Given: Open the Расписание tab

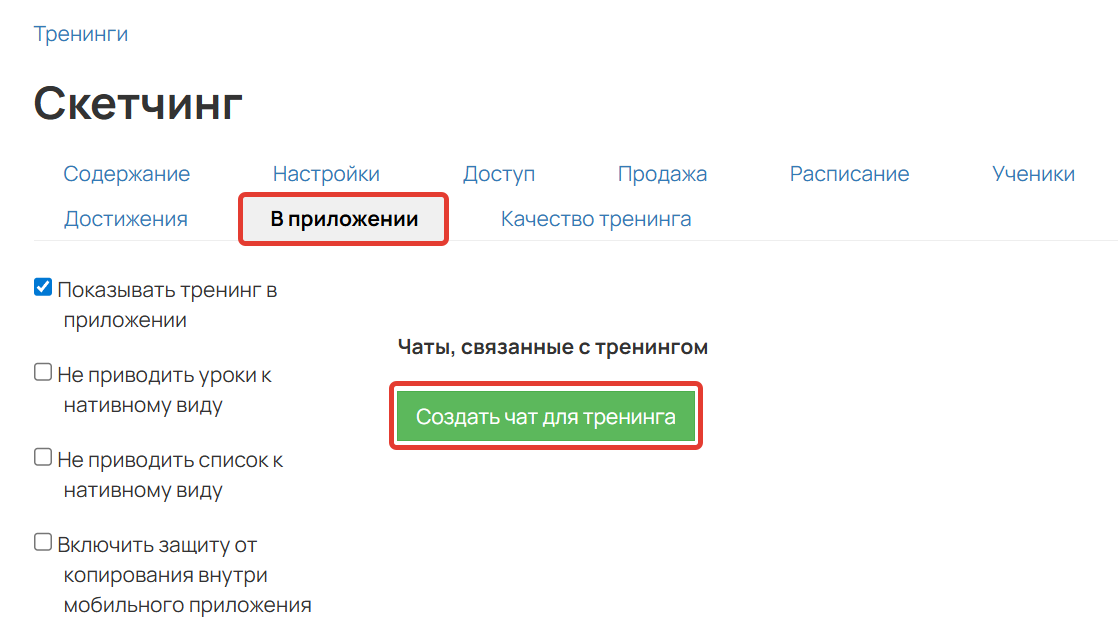Looking at the screenshot, I should [849, 173].
